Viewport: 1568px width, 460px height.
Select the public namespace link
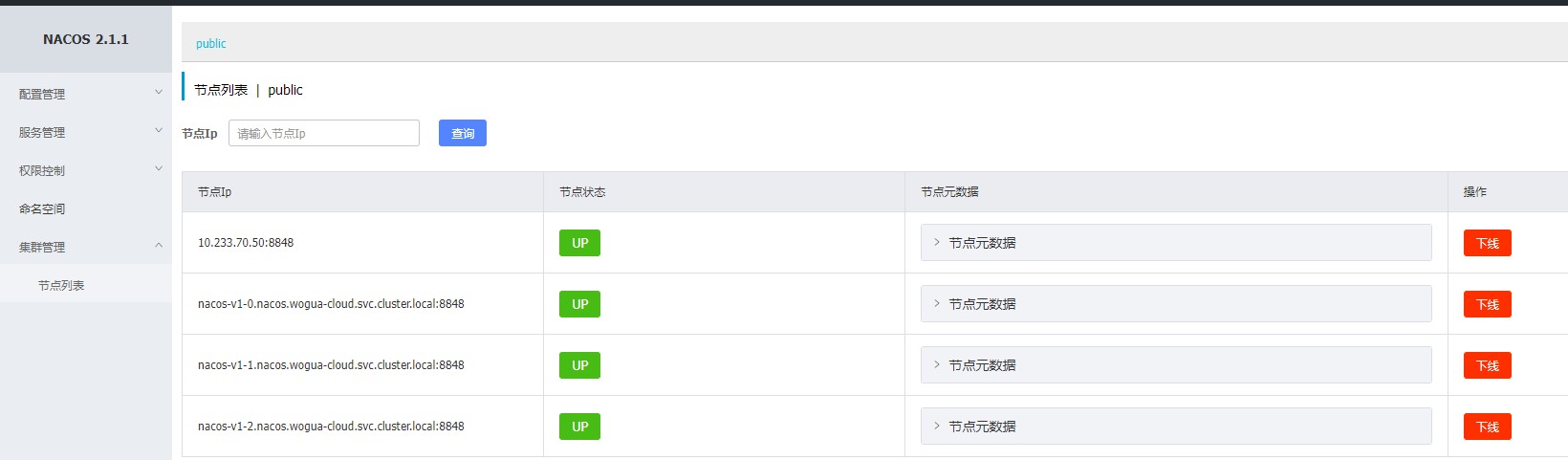pyautogui.click(x=211, y=43)
